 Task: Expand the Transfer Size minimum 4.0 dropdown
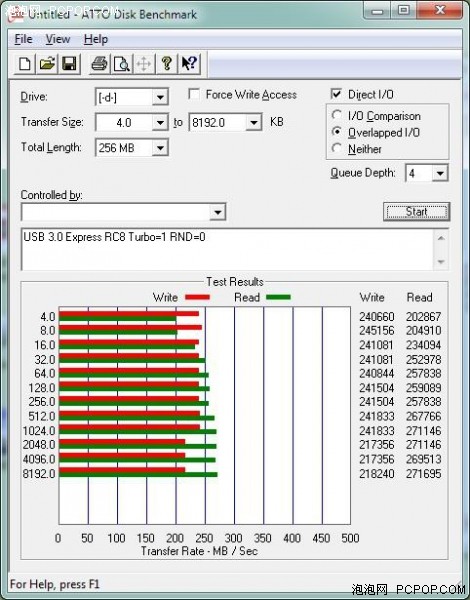coord(160,123)
